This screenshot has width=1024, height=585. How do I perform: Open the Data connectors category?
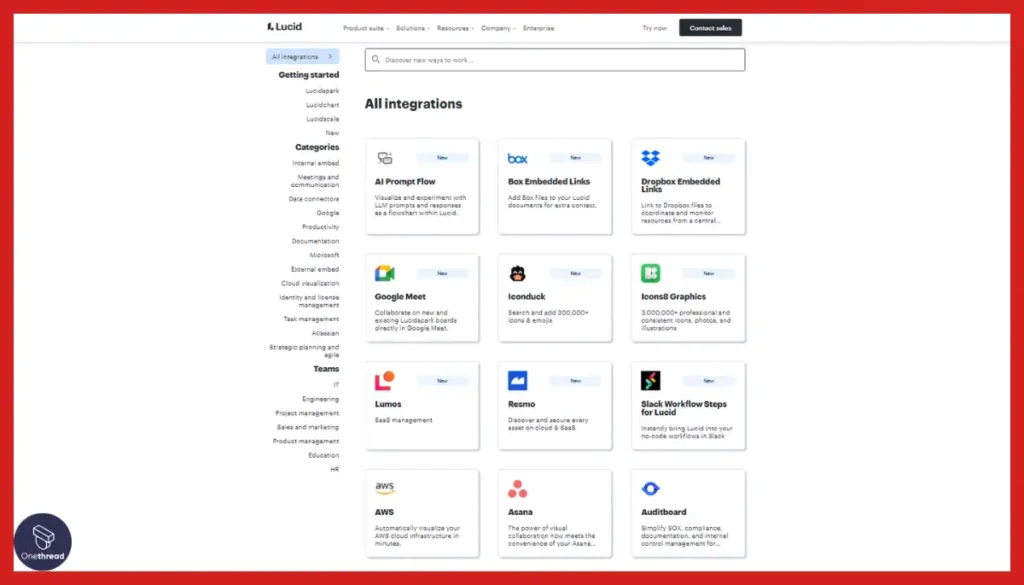tap(314, 198)
